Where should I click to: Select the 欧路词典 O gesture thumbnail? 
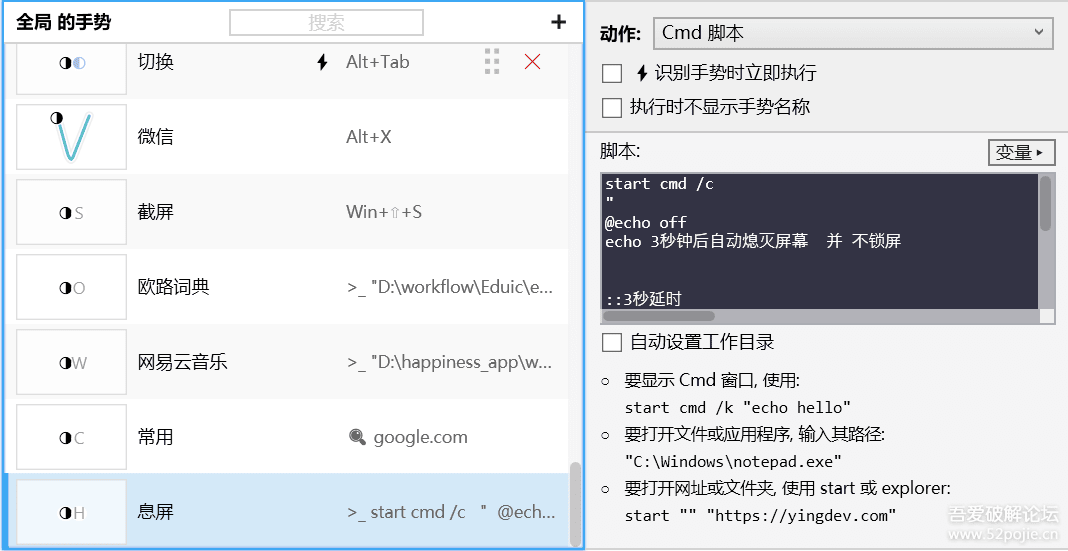pyautogui.click(x=72, y=287)
